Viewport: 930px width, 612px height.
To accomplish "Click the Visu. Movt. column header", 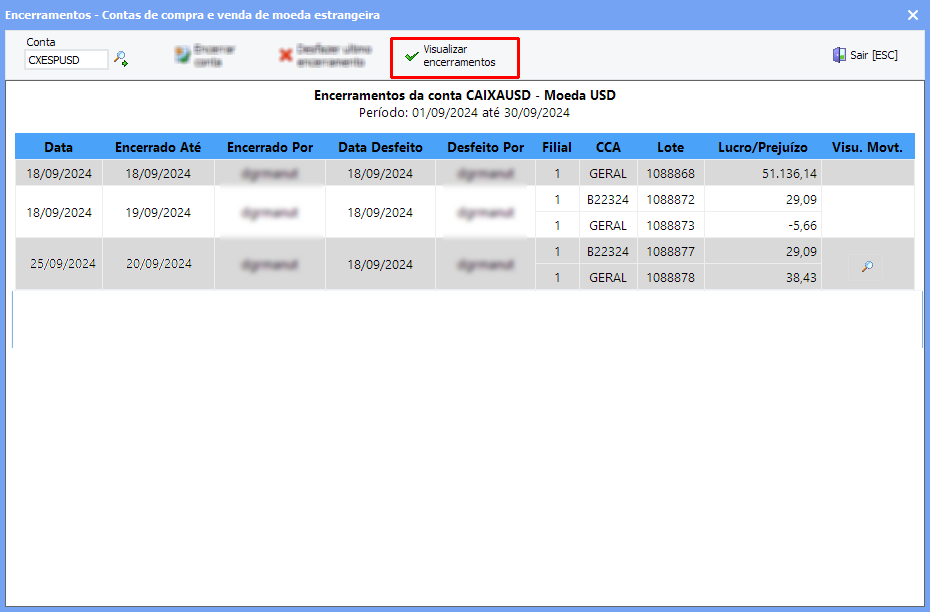I will point(867,148).
